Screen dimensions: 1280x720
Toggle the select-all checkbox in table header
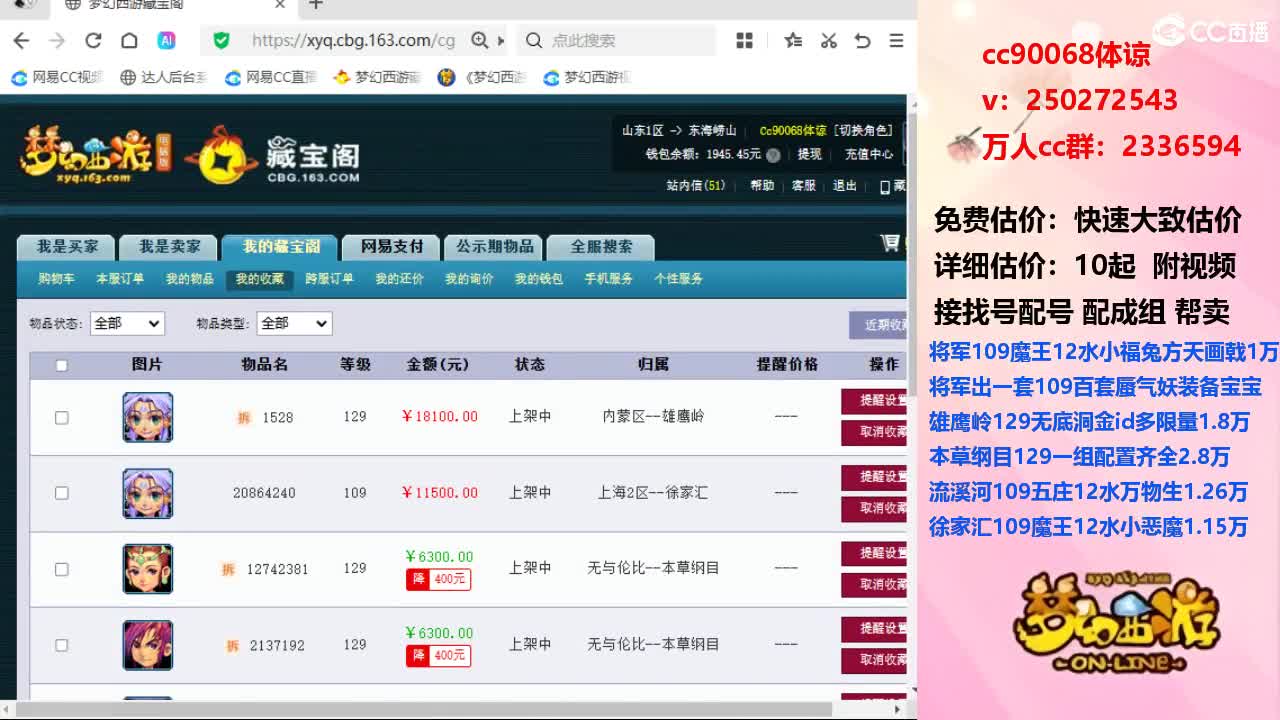[61, 366]
